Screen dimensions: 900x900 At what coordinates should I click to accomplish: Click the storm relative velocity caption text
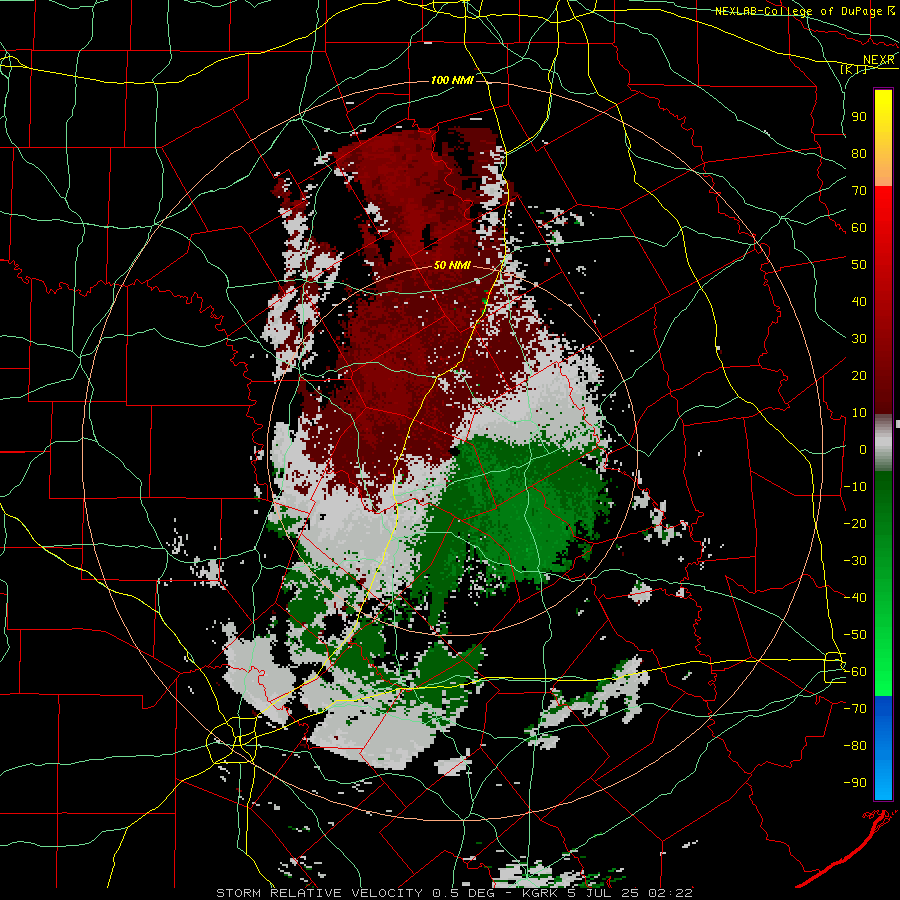[x=453, y=893]
